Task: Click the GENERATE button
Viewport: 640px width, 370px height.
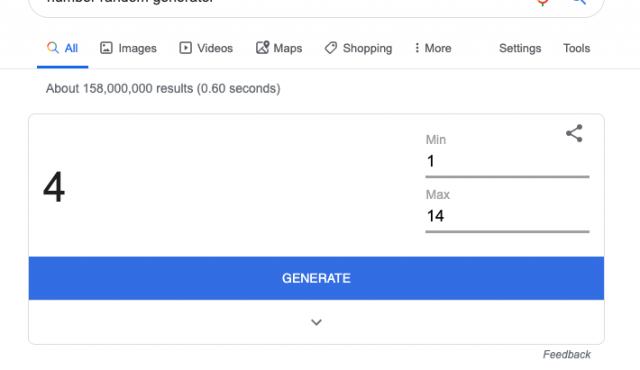Action: click(316, 278)
